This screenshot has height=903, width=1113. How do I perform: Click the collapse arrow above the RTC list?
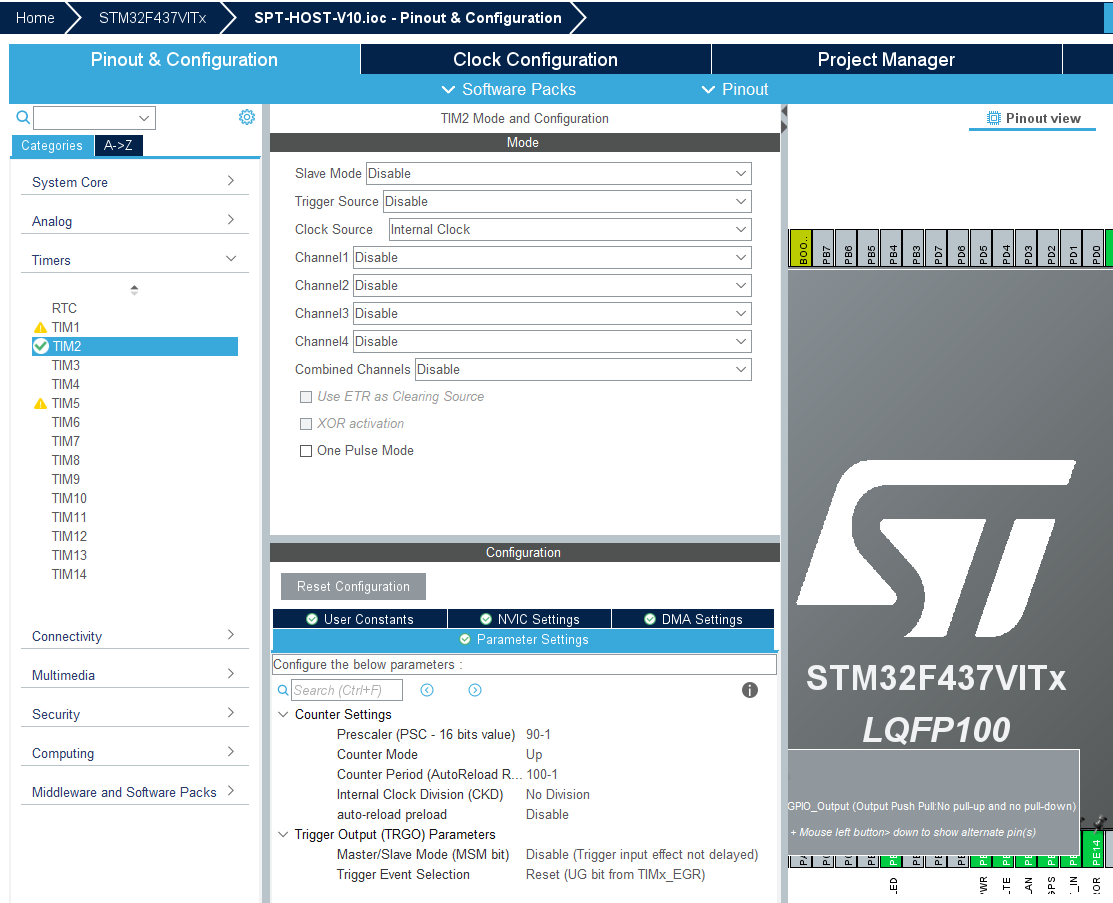click(x=134, y=290)
